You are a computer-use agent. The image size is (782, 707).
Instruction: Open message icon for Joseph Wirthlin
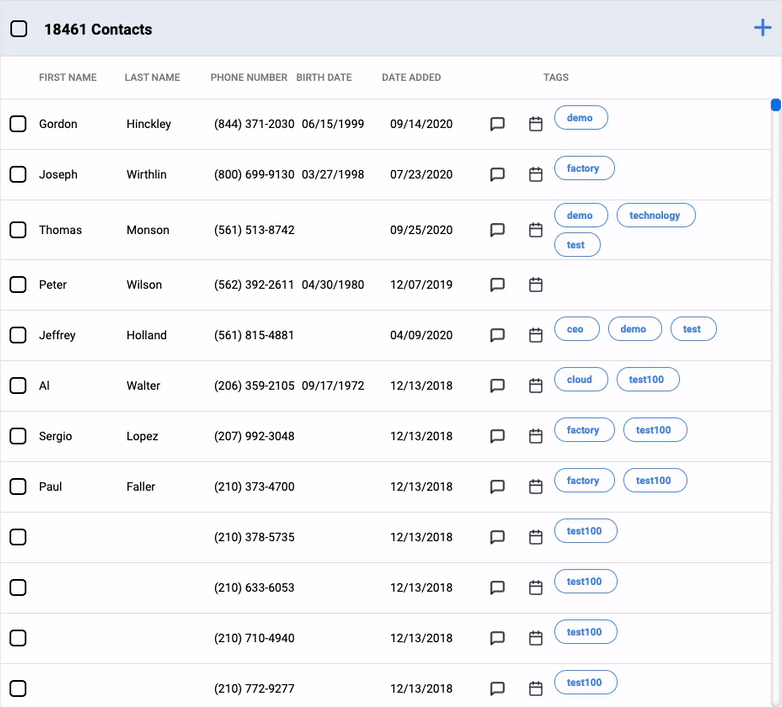(497, 175)
